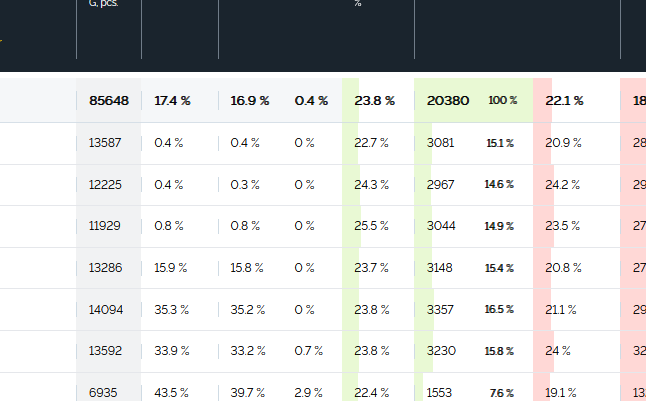Viewport: 646px width, 401px height.
Task: Select the 22.1 % red-highlighted total
Action: pyautogui.click(x=564, y=101)
